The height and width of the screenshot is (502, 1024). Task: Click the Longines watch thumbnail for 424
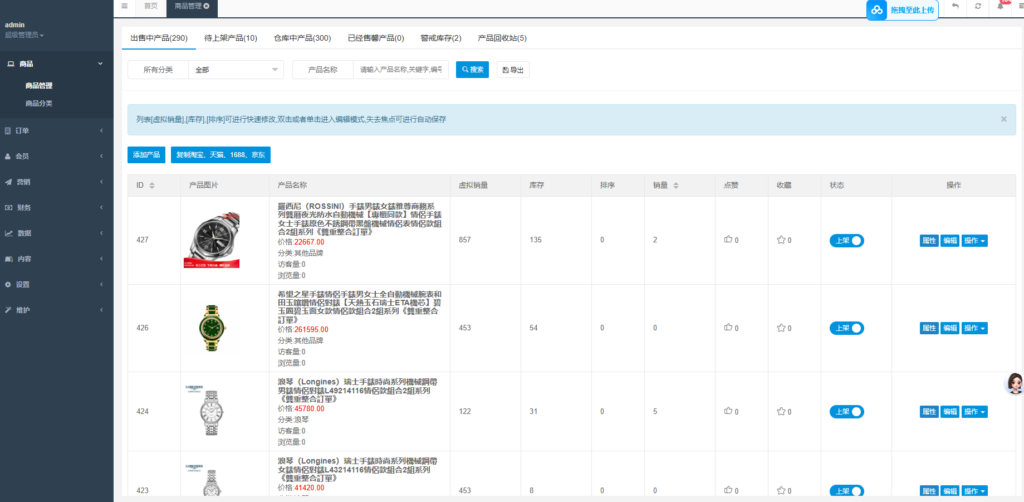click(x=212, y=411)
